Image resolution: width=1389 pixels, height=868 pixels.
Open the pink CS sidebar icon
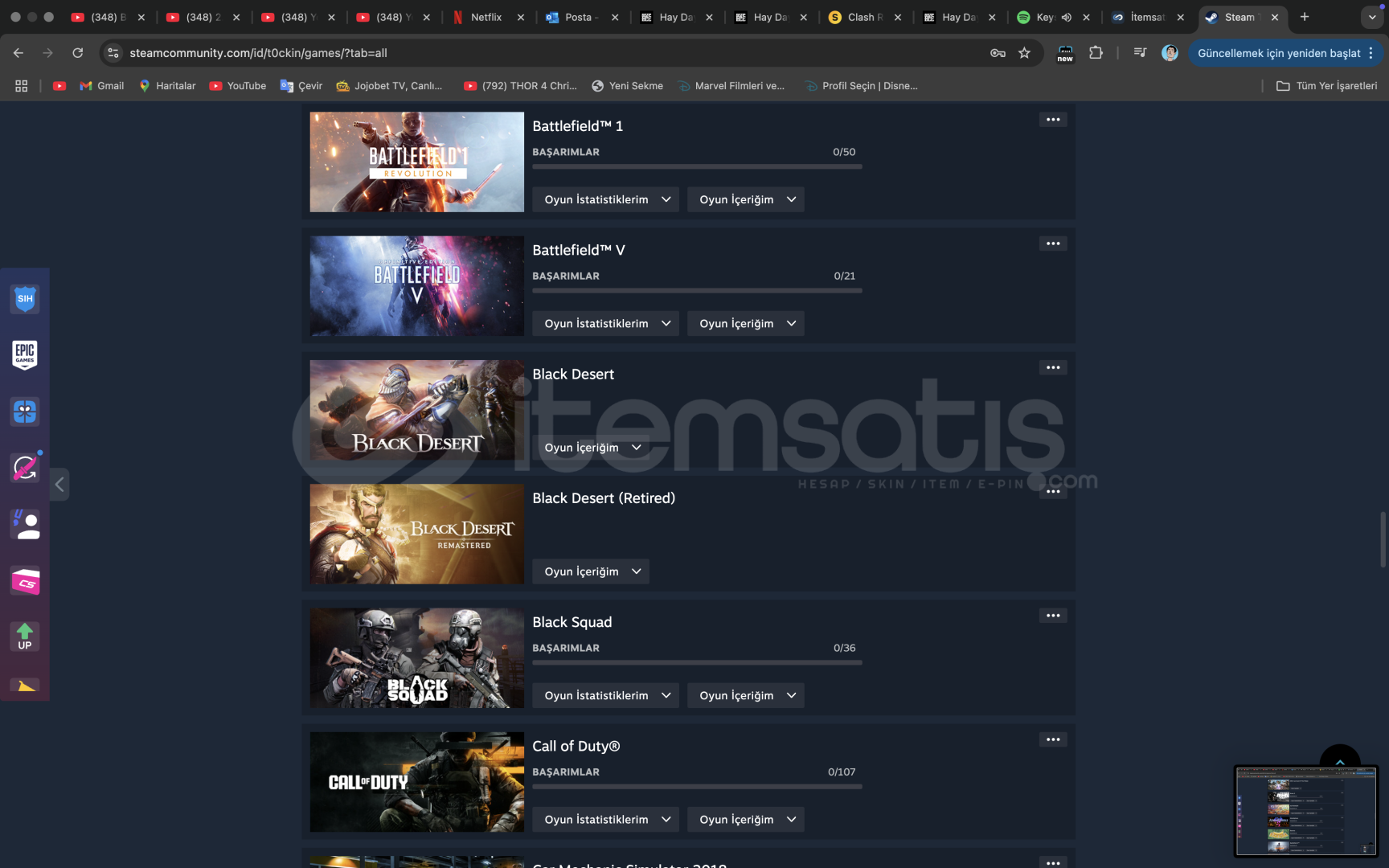click(25, 581)
